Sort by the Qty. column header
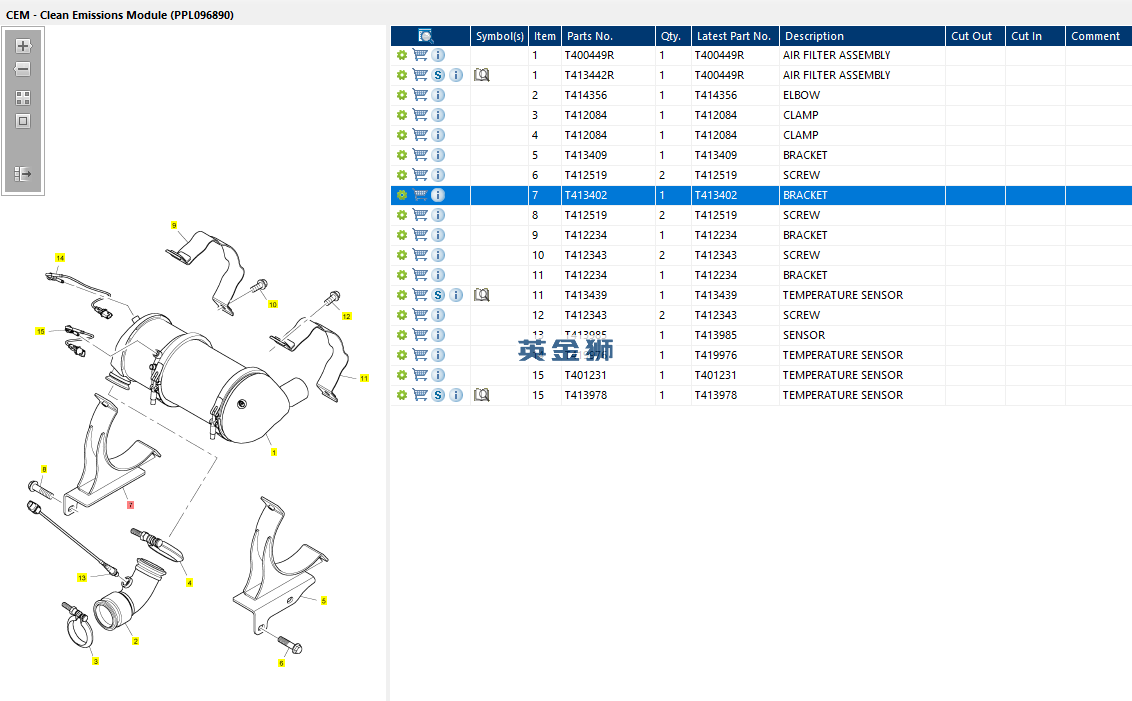The image size is (1132, 701). (x=674, y=36)
